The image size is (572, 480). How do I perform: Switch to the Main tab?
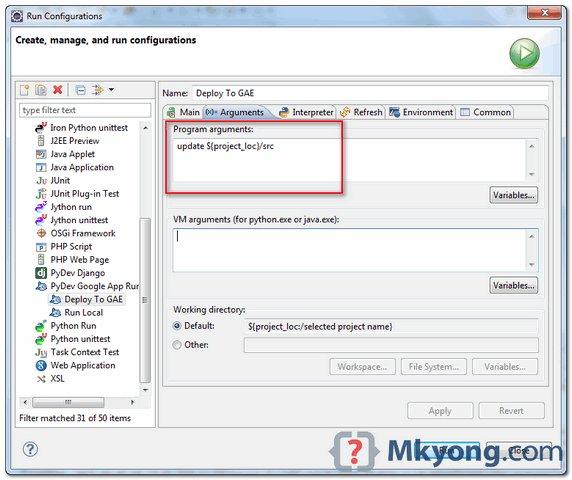(183, 112)
